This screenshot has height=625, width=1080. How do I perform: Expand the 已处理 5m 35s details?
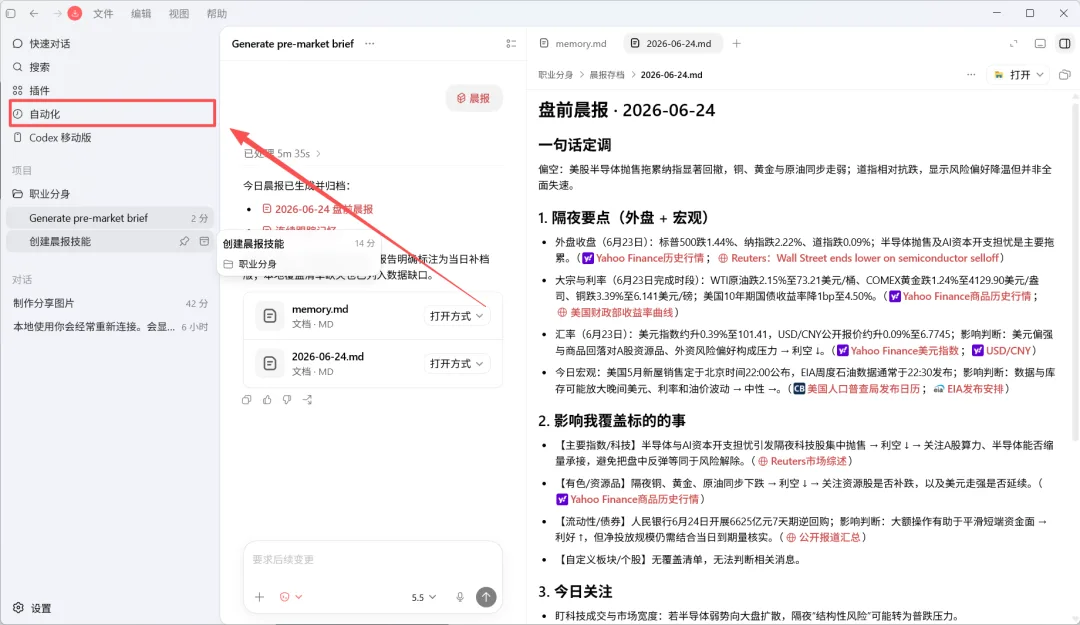(x=282, y=154)
